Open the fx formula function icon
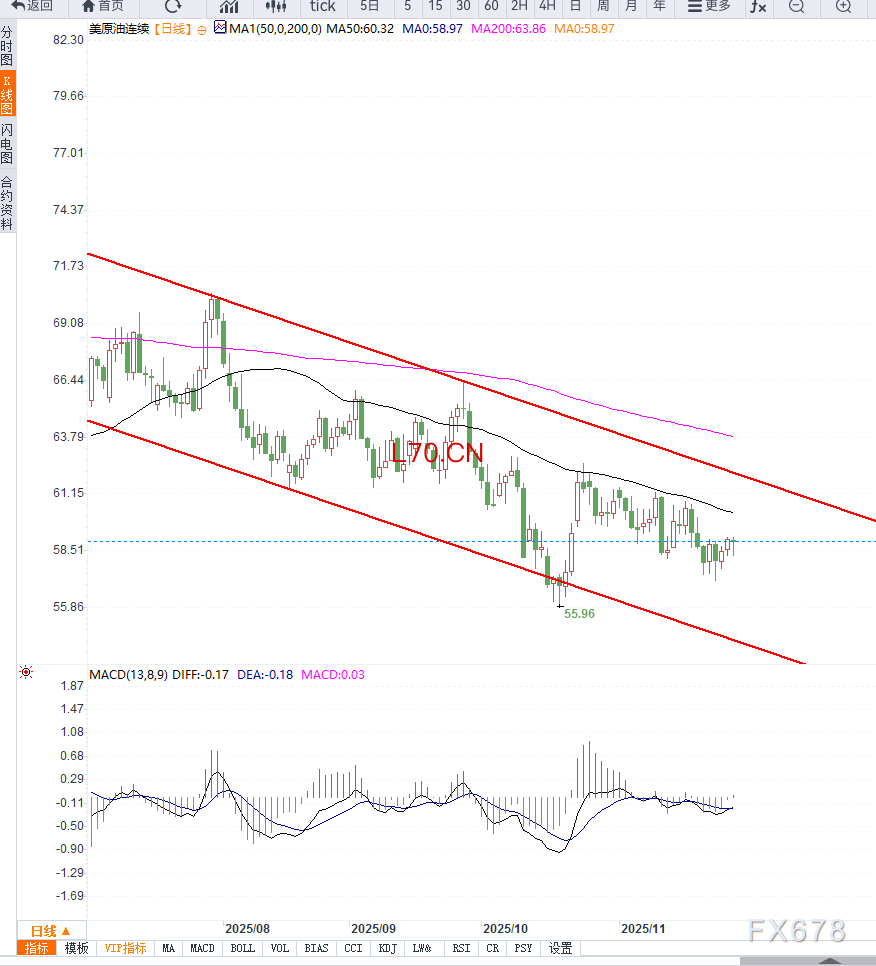876x966 pixels. click(758, 6)
